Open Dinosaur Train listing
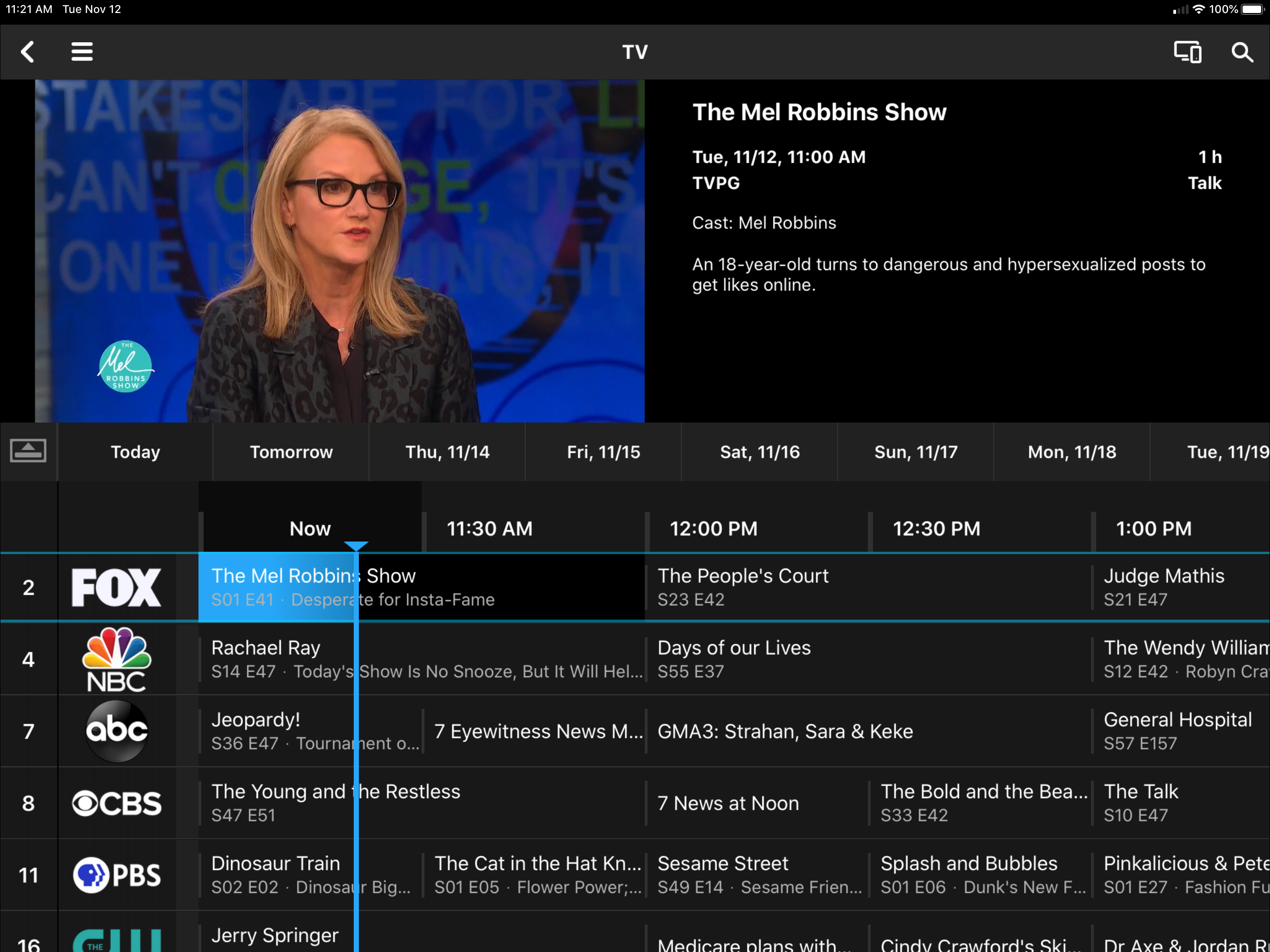The width and height of the screenshot is (1270, 952). [310, 874]
